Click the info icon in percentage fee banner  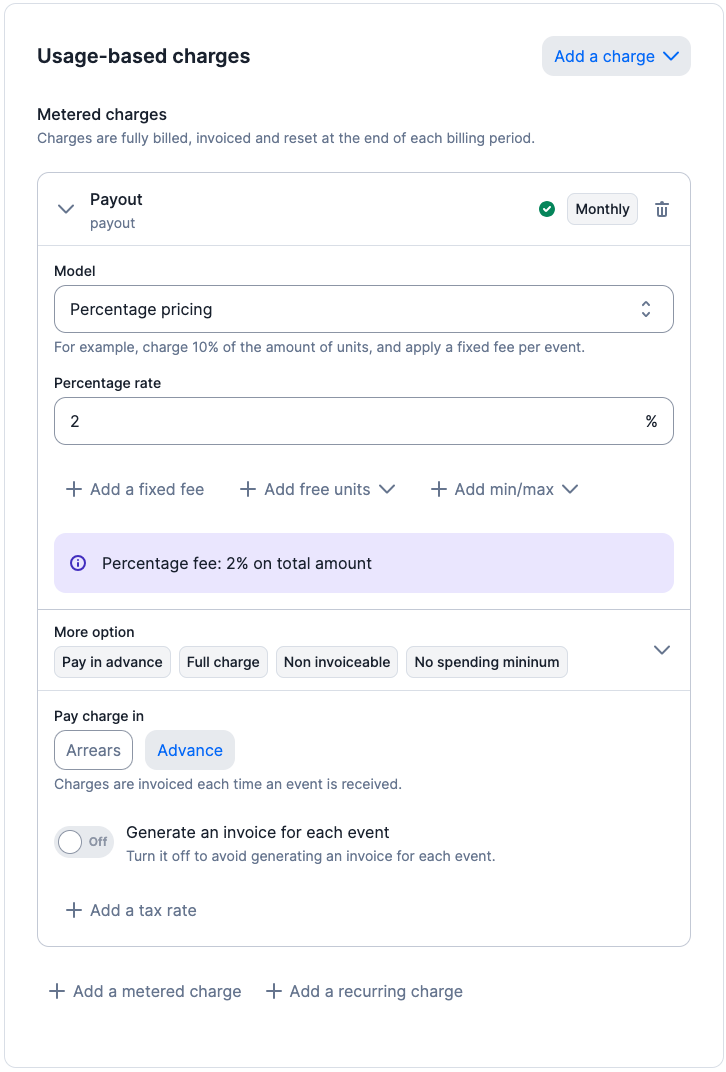78,563
